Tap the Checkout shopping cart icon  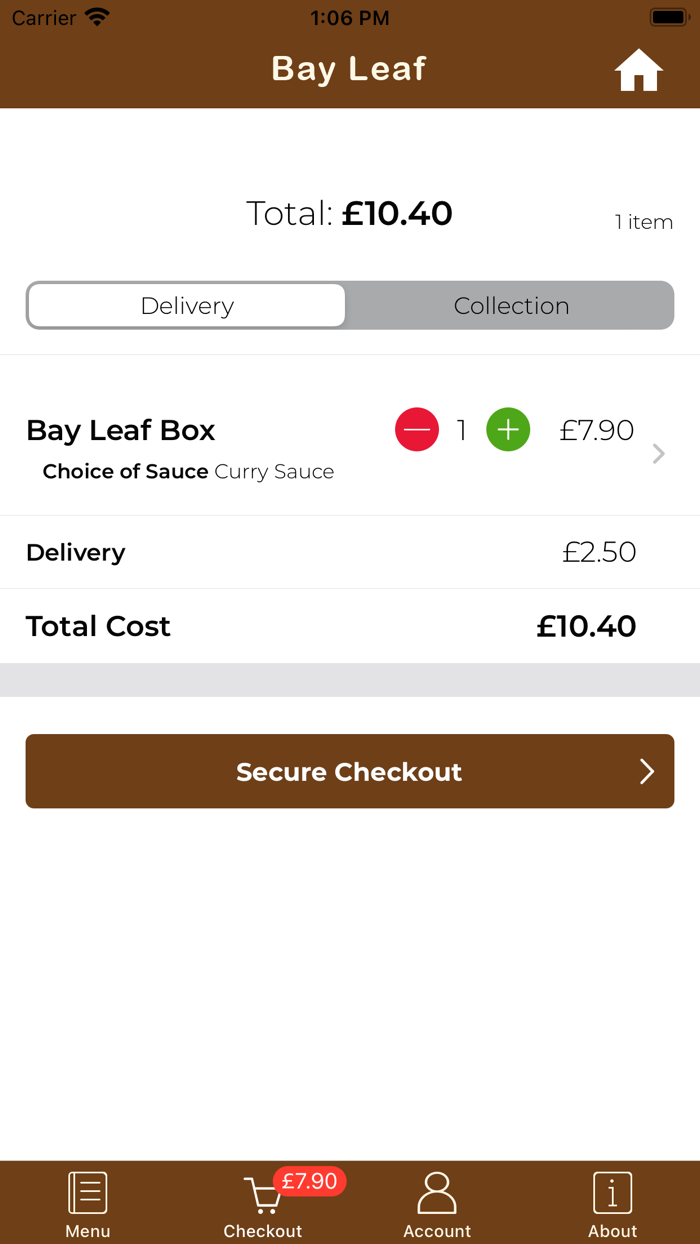[x=262, y=1196]
